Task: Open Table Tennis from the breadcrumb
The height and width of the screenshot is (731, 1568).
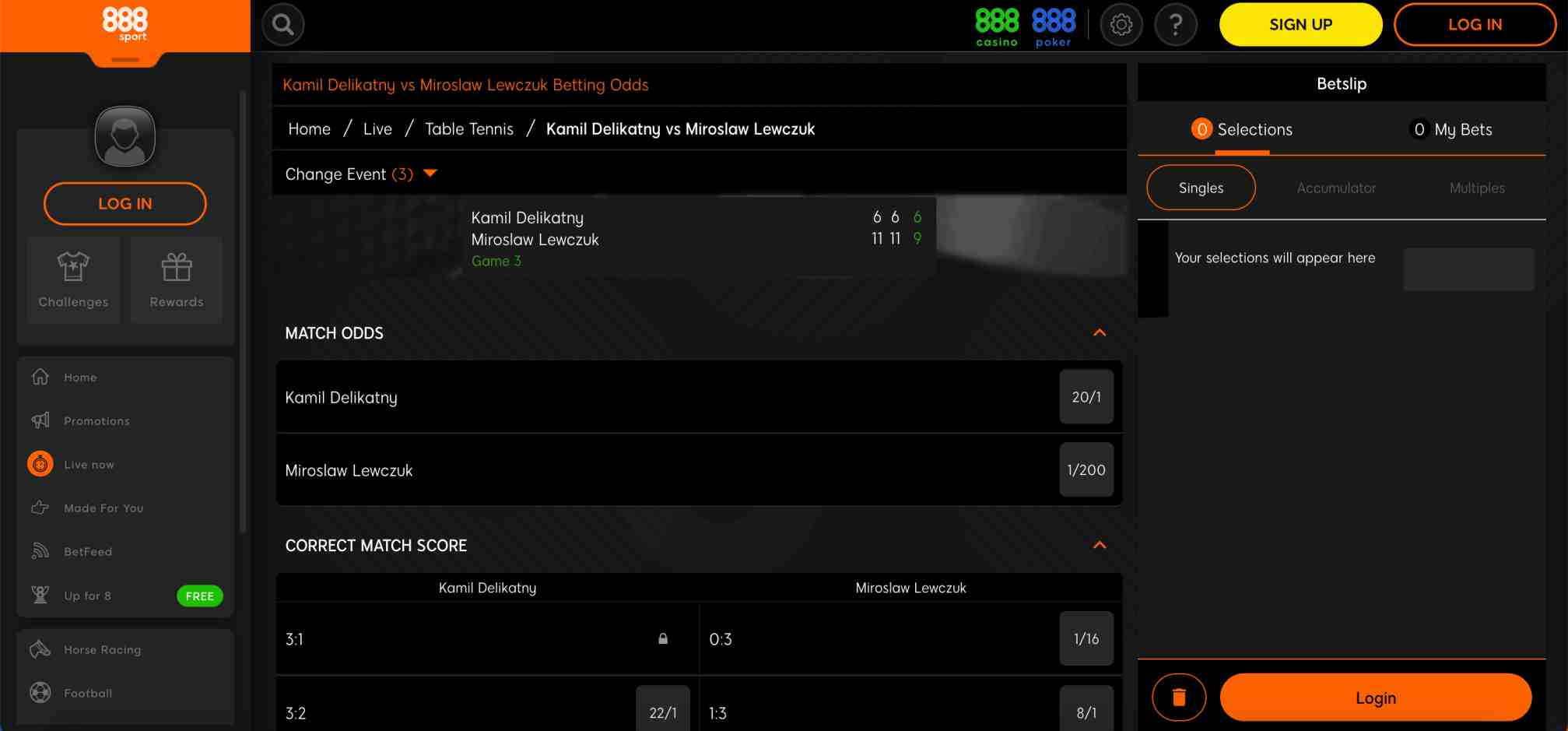Action: 468,128
